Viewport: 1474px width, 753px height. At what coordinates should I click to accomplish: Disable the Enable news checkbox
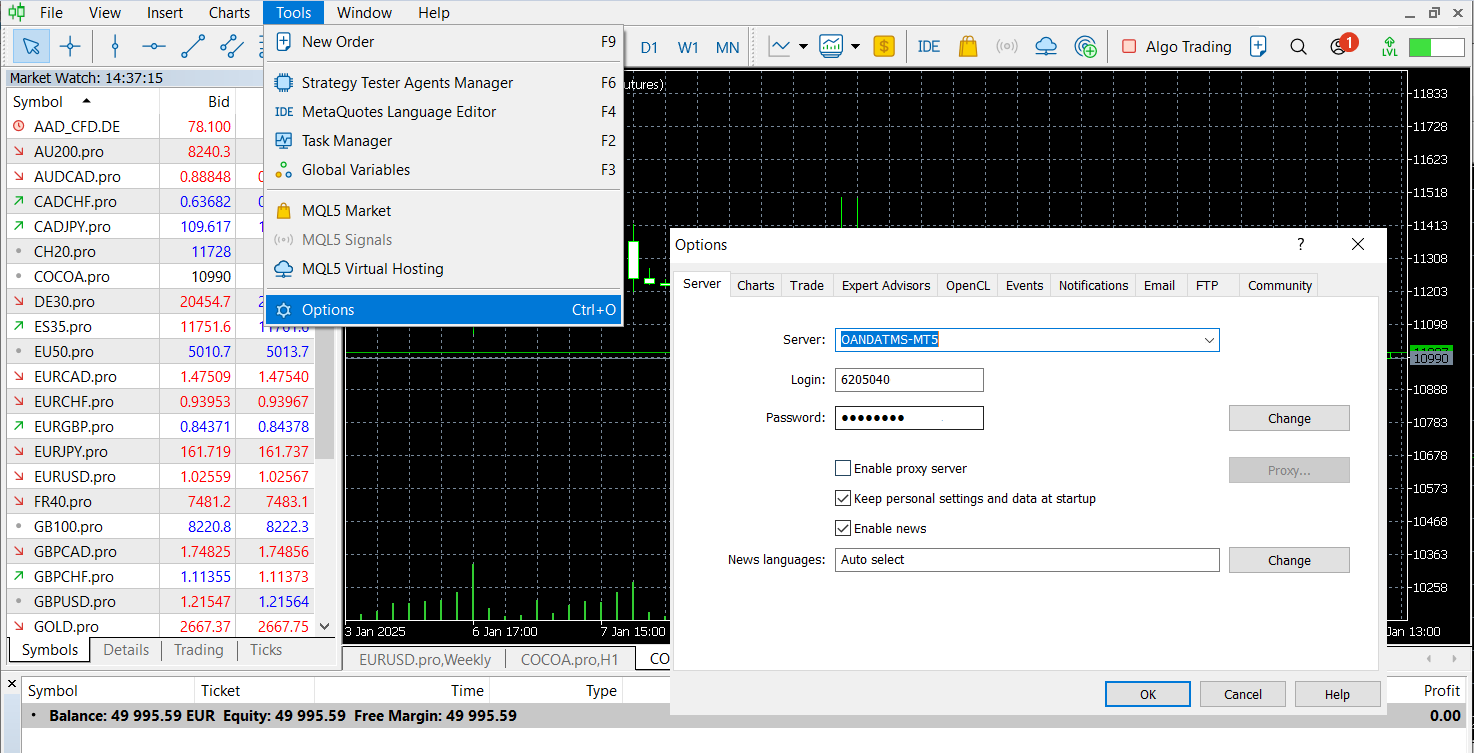[843, 528]
